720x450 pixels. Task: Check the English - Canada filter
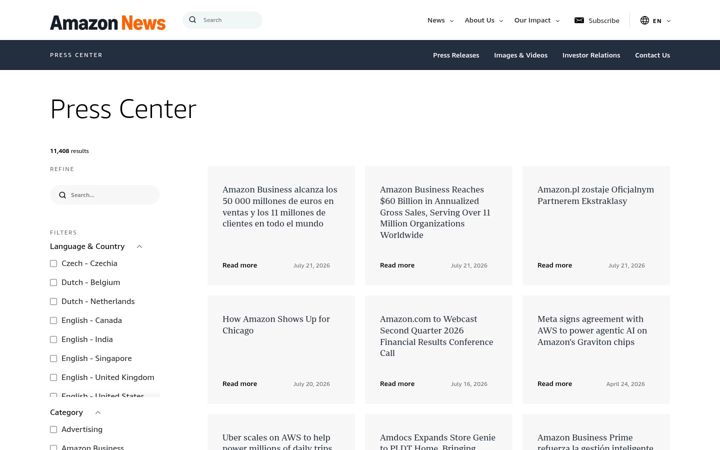(x=53, y=321)
